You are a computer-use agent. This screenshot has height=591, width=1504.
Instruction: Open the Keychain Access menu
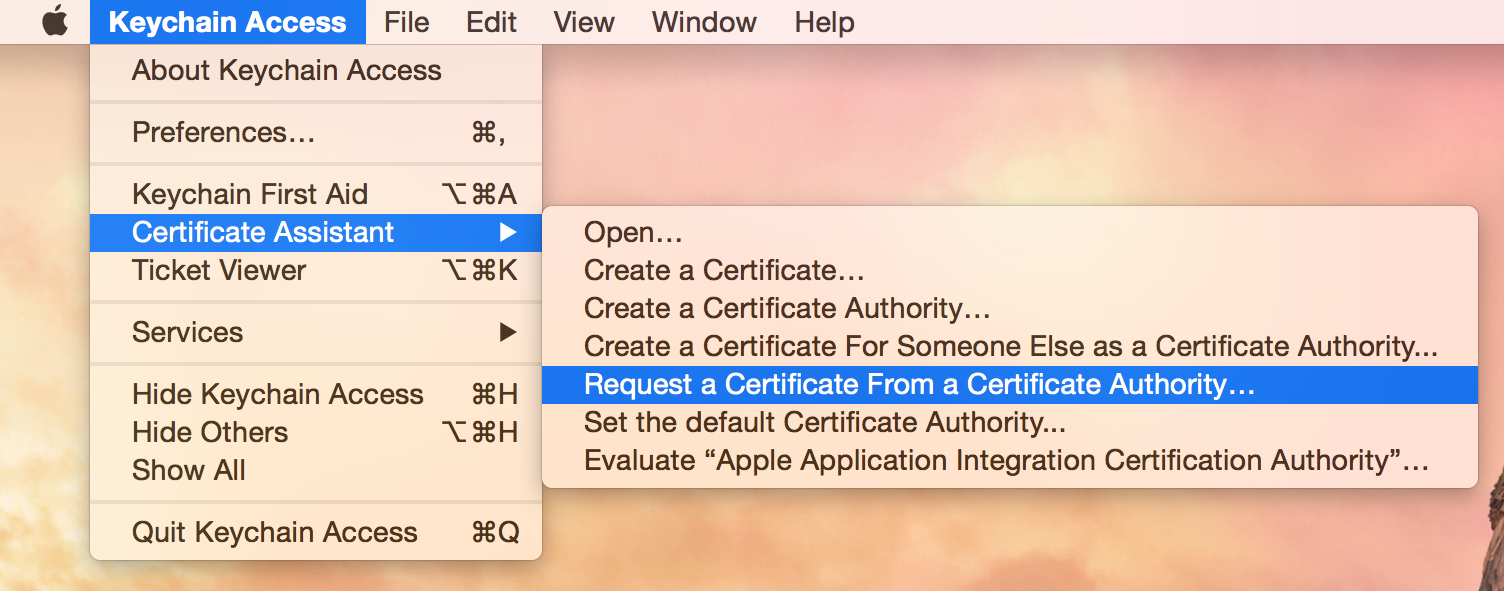228,21
